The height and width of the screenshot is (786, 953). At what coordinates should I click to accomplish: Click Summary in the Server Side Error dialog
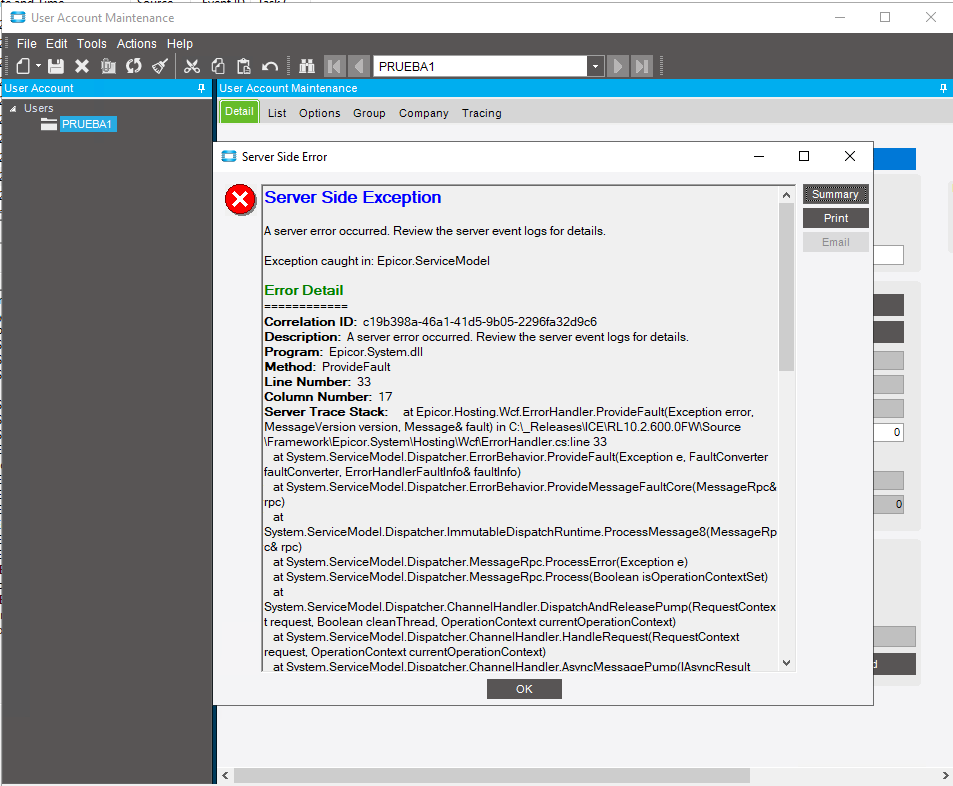[836, 194]
